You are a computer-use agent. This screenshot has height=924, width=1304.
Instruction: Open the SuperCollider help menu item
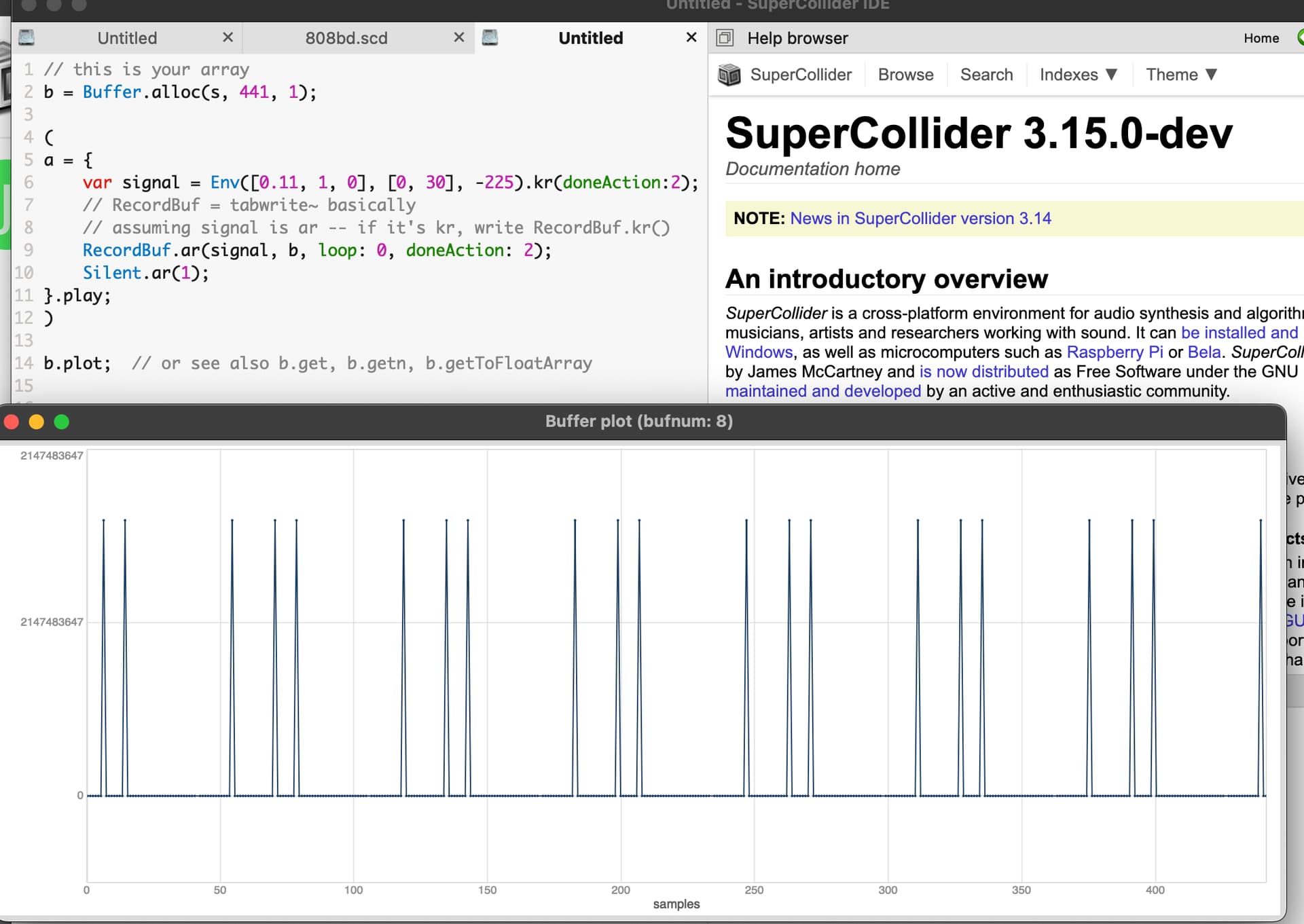801,75
